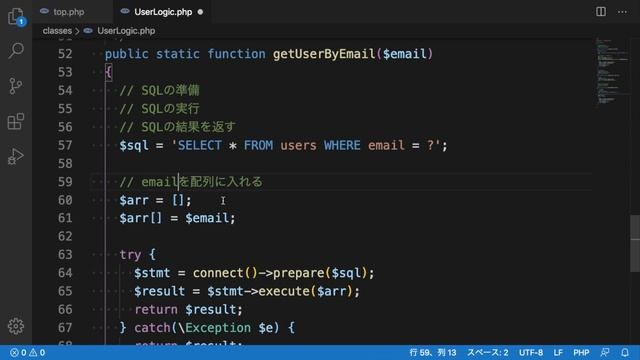Click the errors count icon in status bar

18,352
